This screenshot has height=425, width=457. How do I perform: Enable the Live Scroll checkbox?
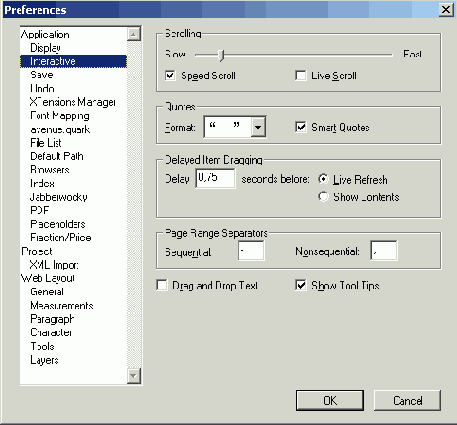(x=301, y=76)
